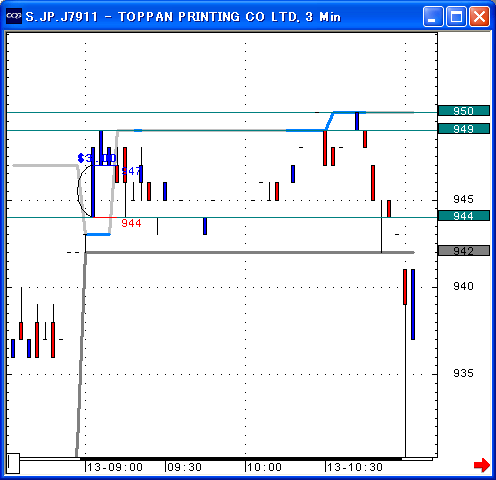The width and height of the screenshot is (496, 480).
Task: Select the 950 price level label
Action: pos(463,111)
